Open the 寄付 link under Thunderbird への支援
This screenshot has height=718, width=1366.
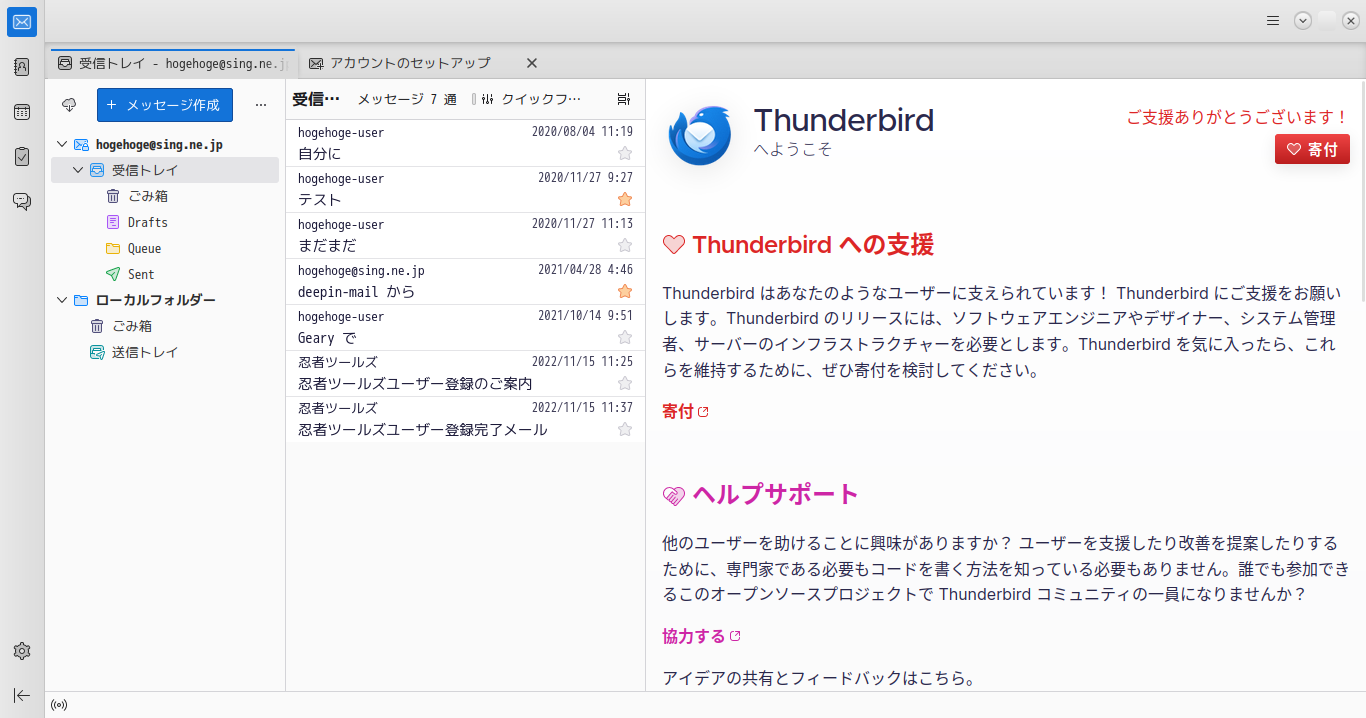(x=685, y=412)
